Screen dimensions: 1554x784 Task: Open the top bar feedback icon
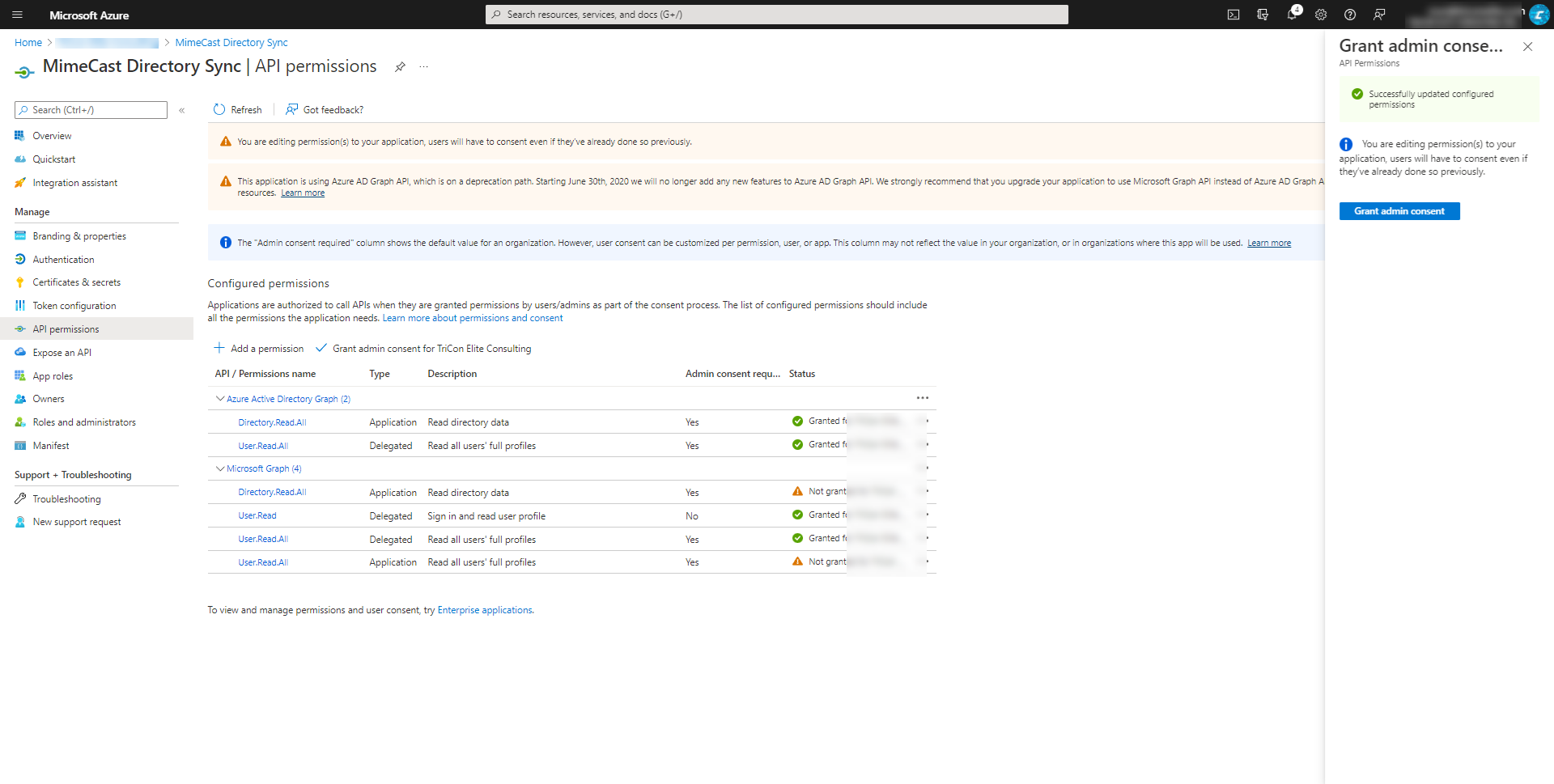click(1379, 15)
